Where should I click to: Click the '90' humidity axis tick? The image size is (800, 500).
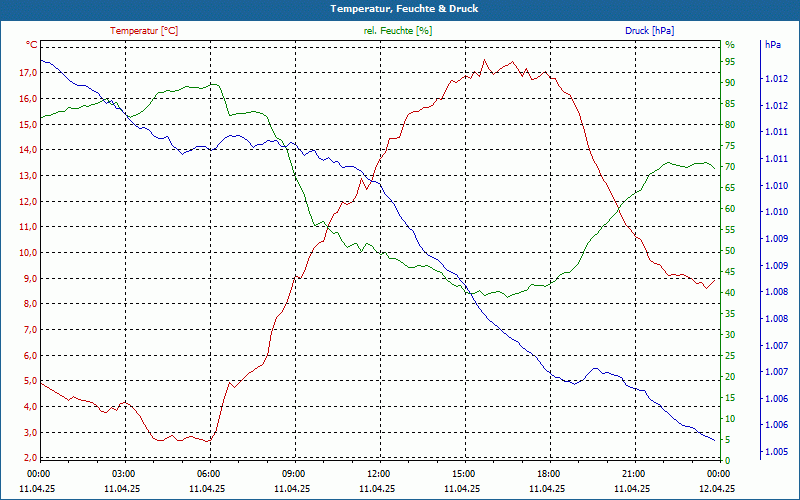(x=730, y=83)
